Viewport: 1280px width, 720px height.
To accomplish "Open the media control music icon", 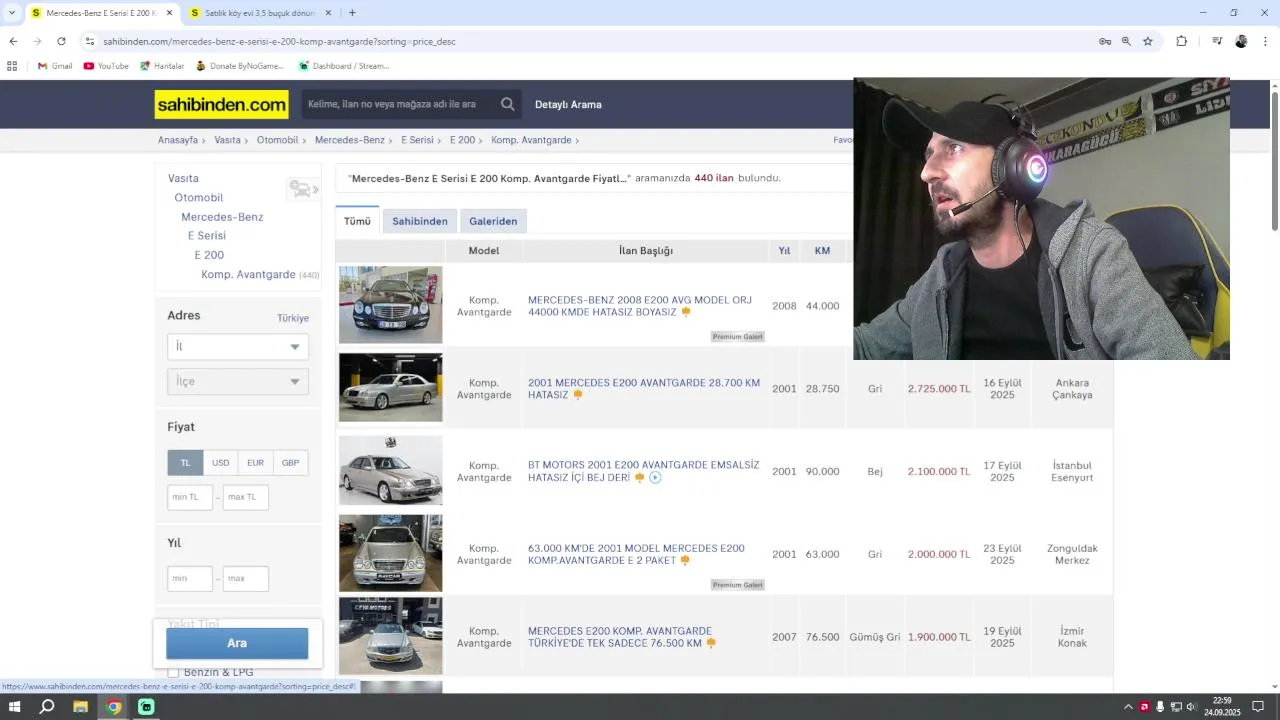I will pyautogui.click(x=1217, y=41).
